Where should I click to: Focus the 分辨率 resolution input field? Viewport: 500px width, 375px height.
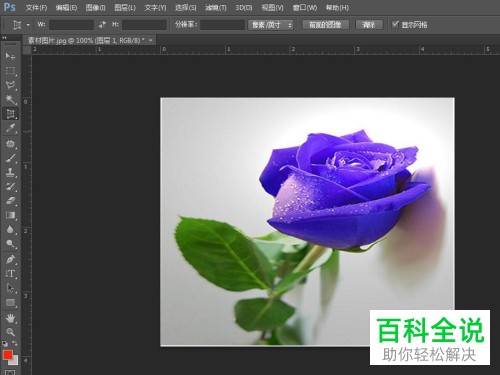[222, 25]
